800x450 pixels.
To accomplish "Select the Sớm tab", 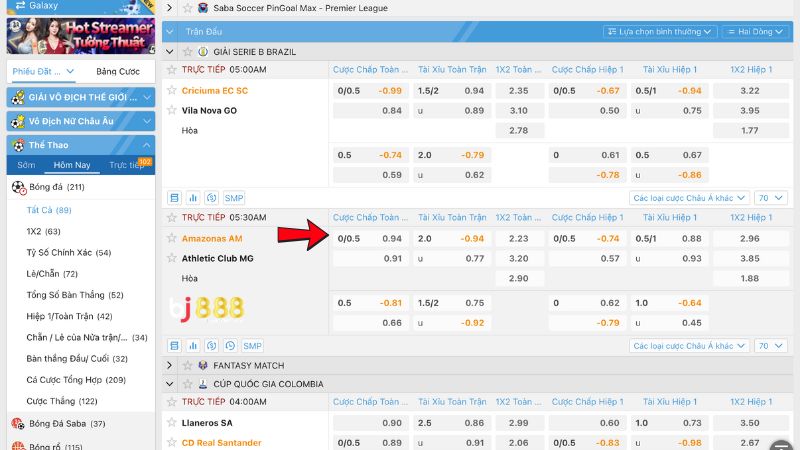I will pyautogui.click(x=26, y=165).
